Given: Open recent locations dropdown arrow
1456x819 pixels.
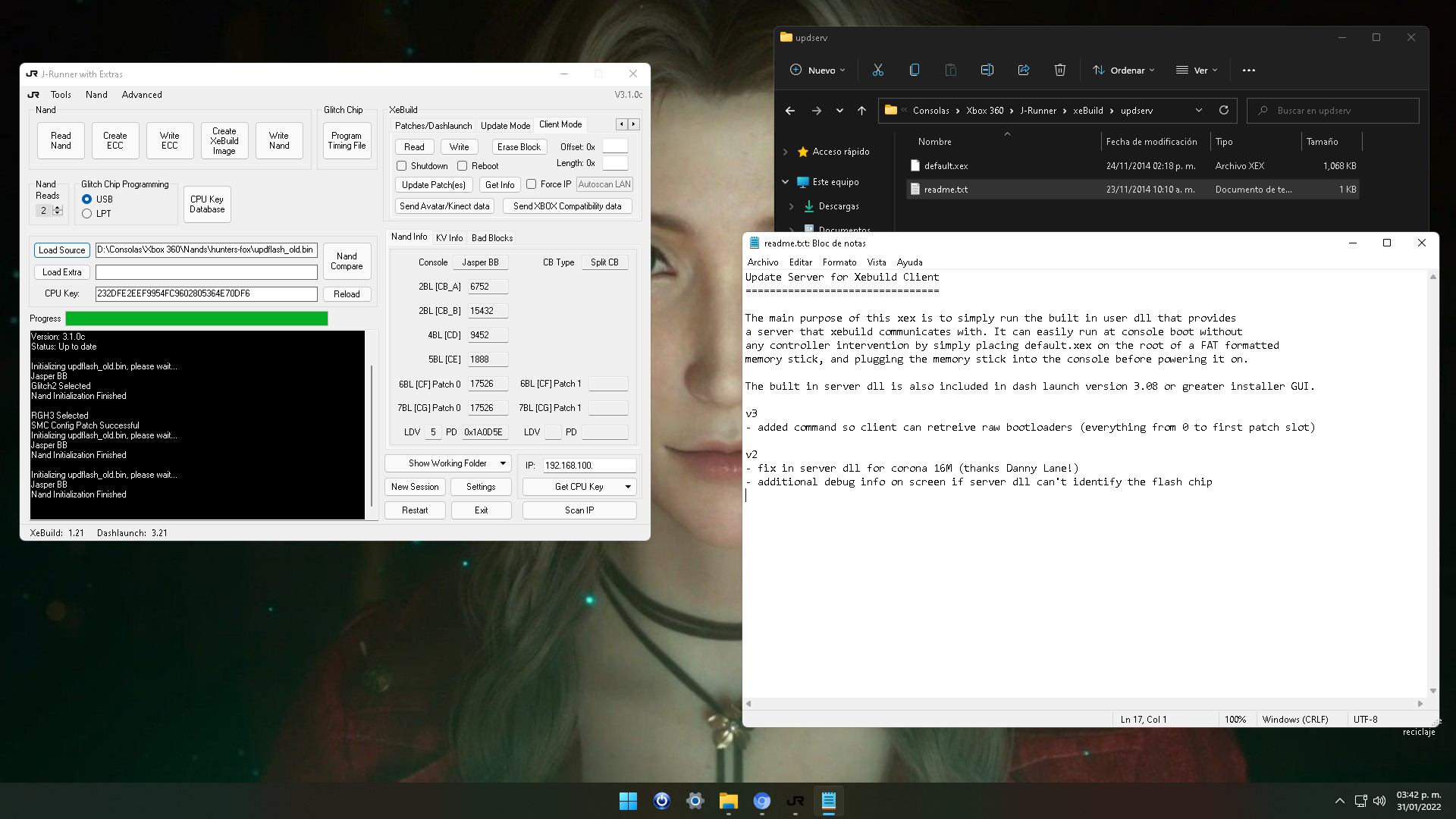Looking at the screenshot, I should tap(839, 111).
